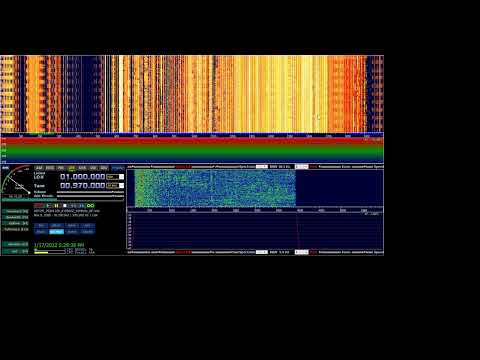
Task: Click the Full Screen [F11] button
Action: click(x=15, y=229)
